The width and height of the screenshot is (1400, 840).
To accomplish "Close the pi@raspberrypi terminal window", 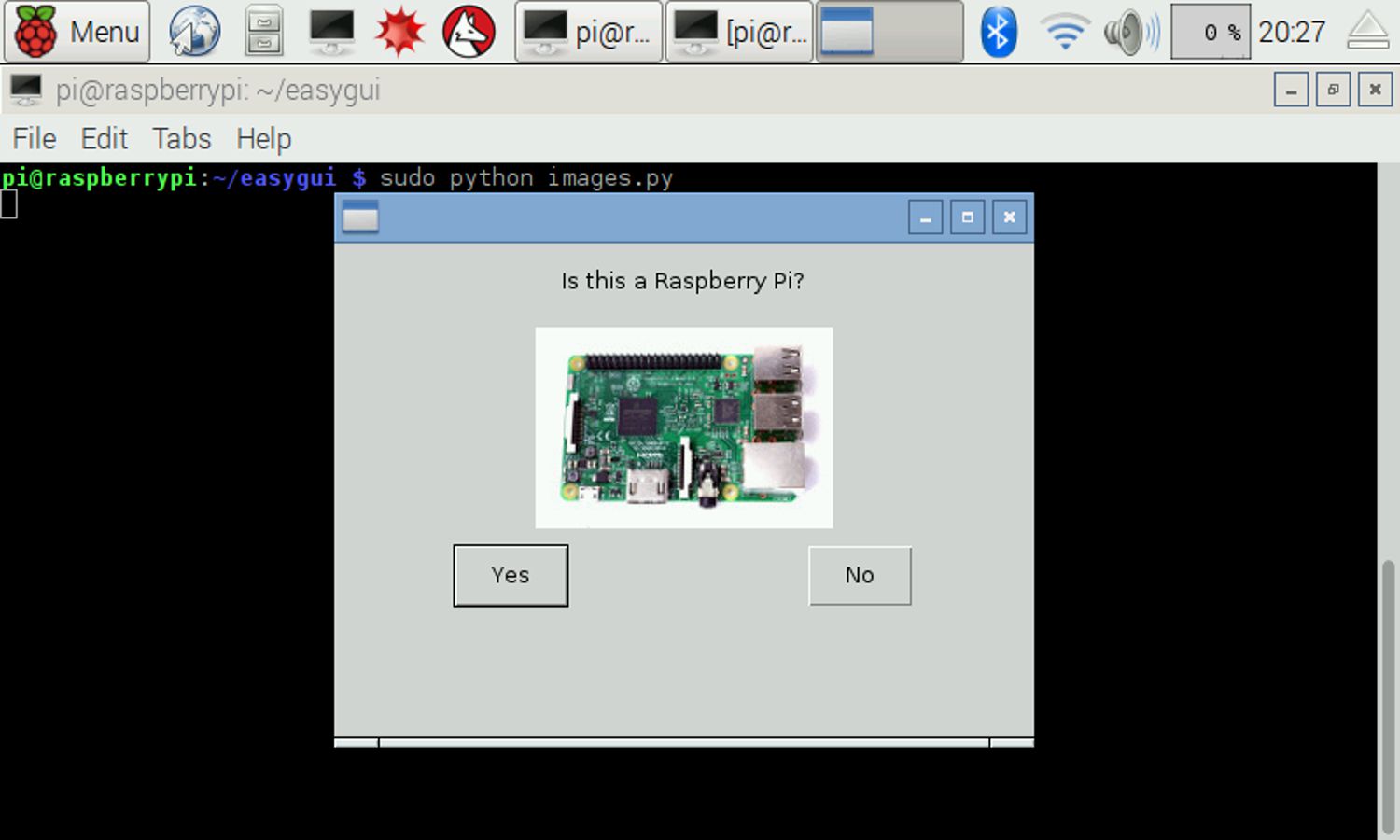I will [x=1375, y=91].
